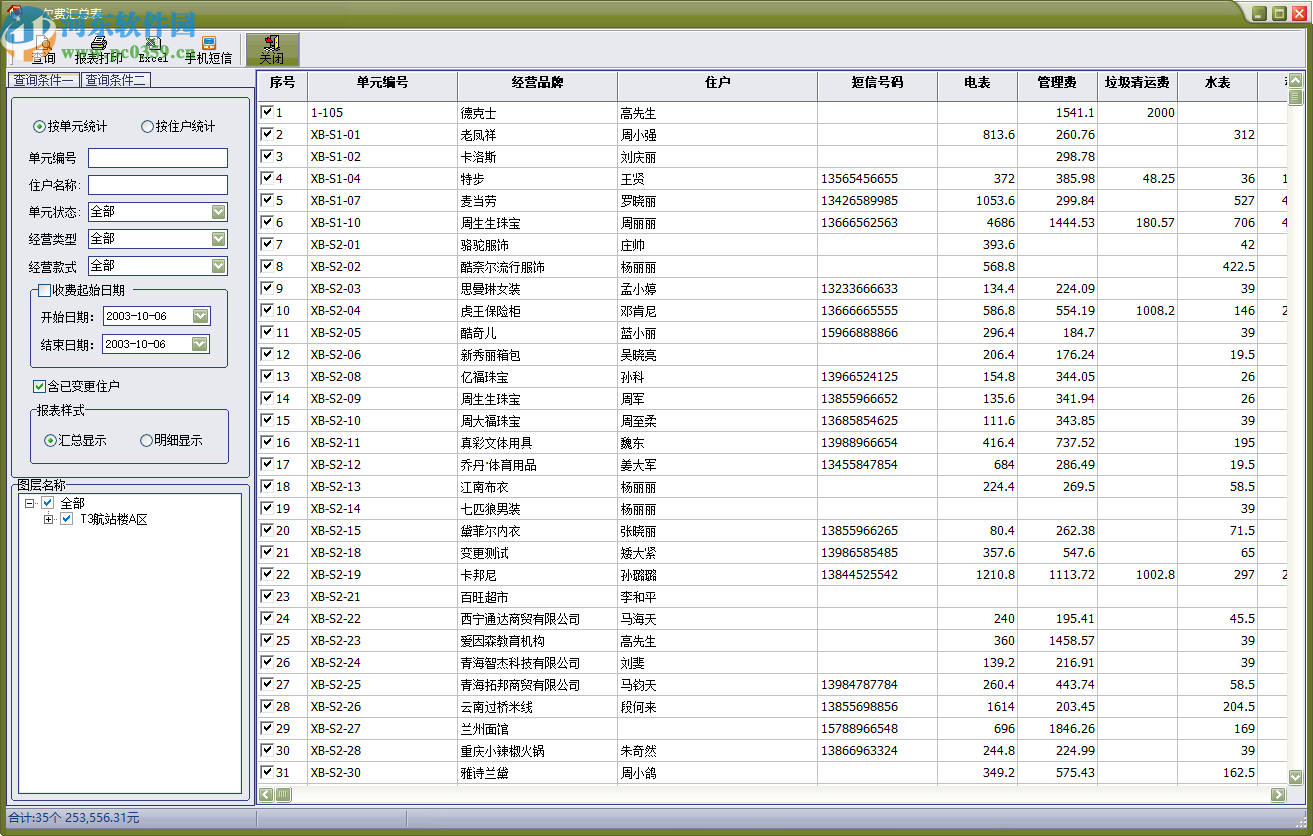Click the 德克士 brand cell
The image size is (1313, 836).
click(538, 113)
